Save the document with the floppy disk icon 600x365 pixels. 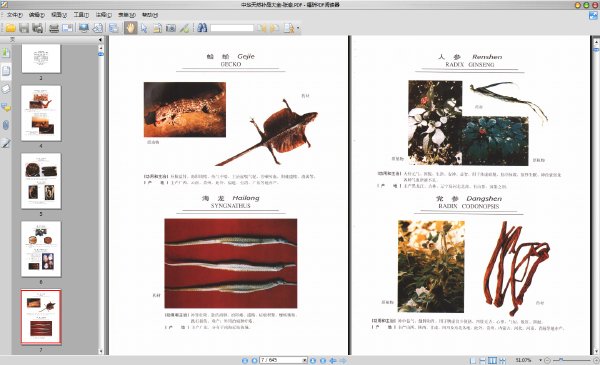[24, 28]
